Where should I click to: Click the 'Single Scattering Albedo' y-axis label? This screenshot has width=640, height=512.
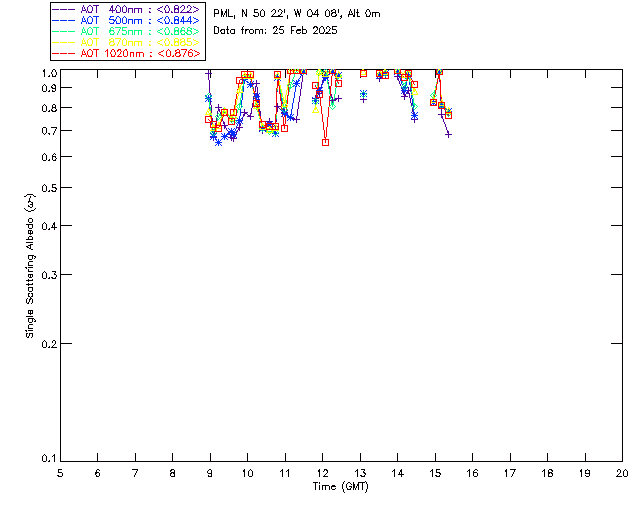point(31,266)
